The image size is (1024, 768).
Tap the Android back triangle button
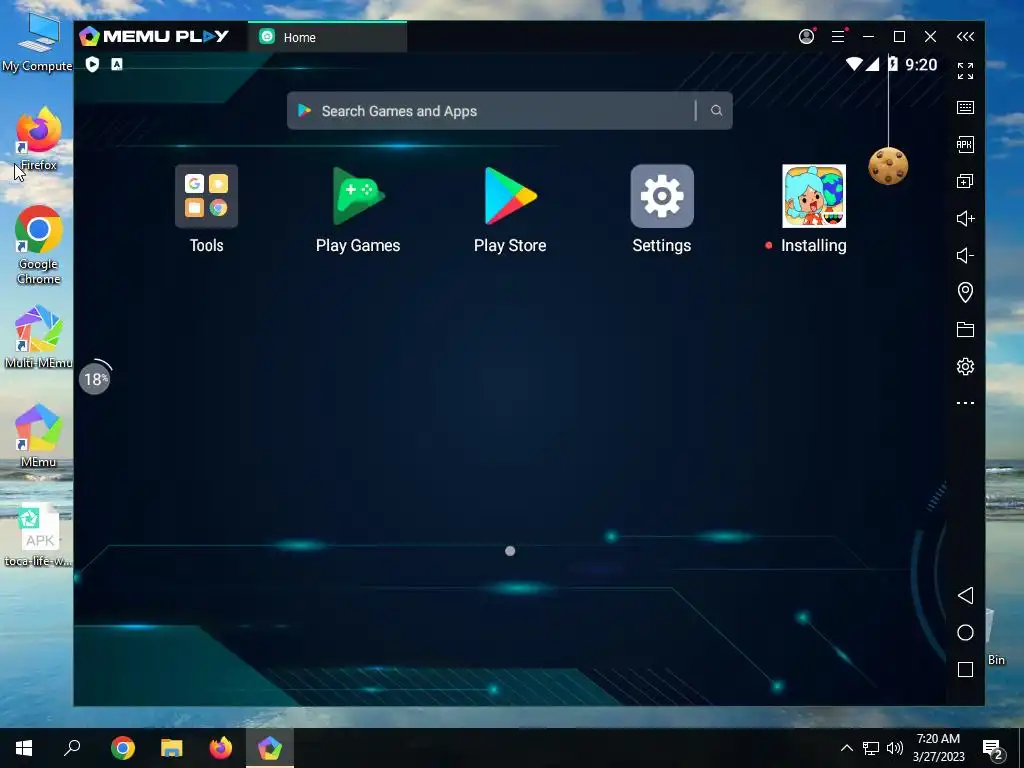965,595
